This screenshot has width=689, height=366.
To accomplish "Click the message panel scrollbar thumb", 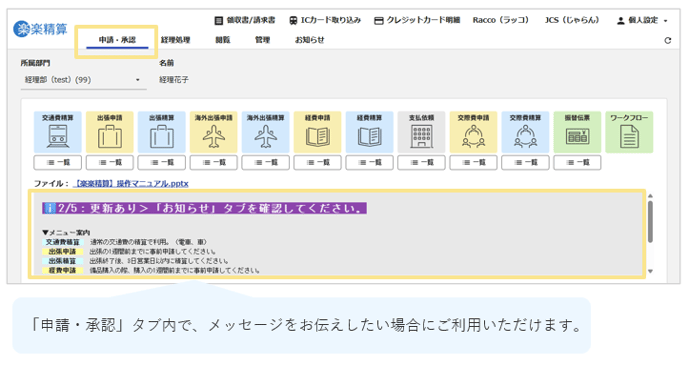I will (650, 221).
